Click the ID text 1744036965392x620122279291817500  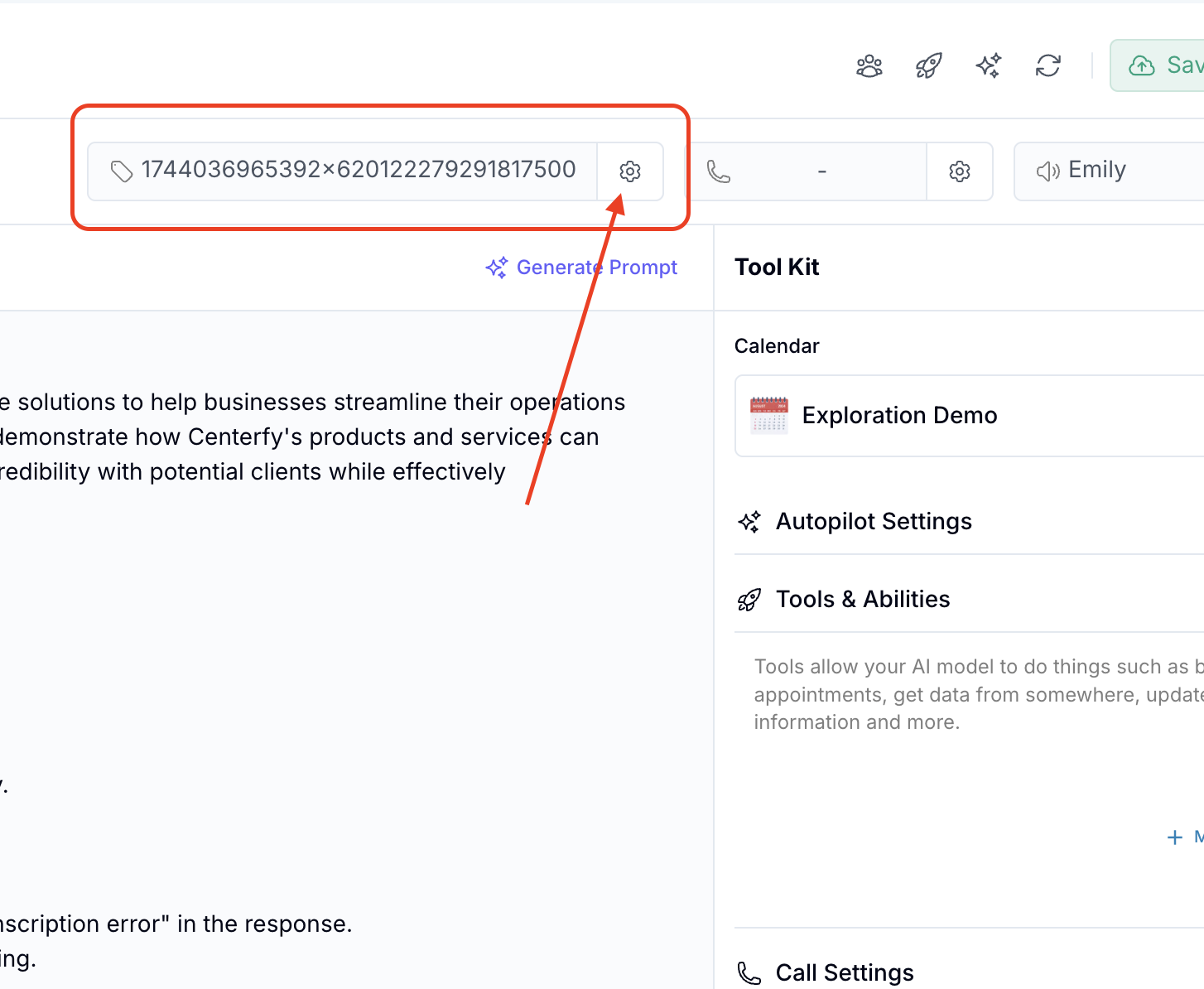coord(358,170)
